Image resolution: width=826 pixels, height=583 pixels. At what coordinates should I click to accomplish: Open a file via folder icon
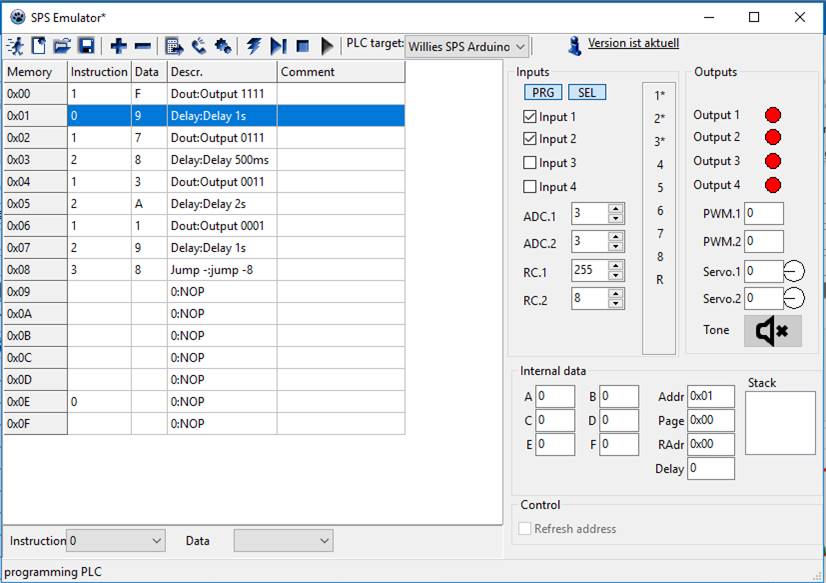(62, 46)
